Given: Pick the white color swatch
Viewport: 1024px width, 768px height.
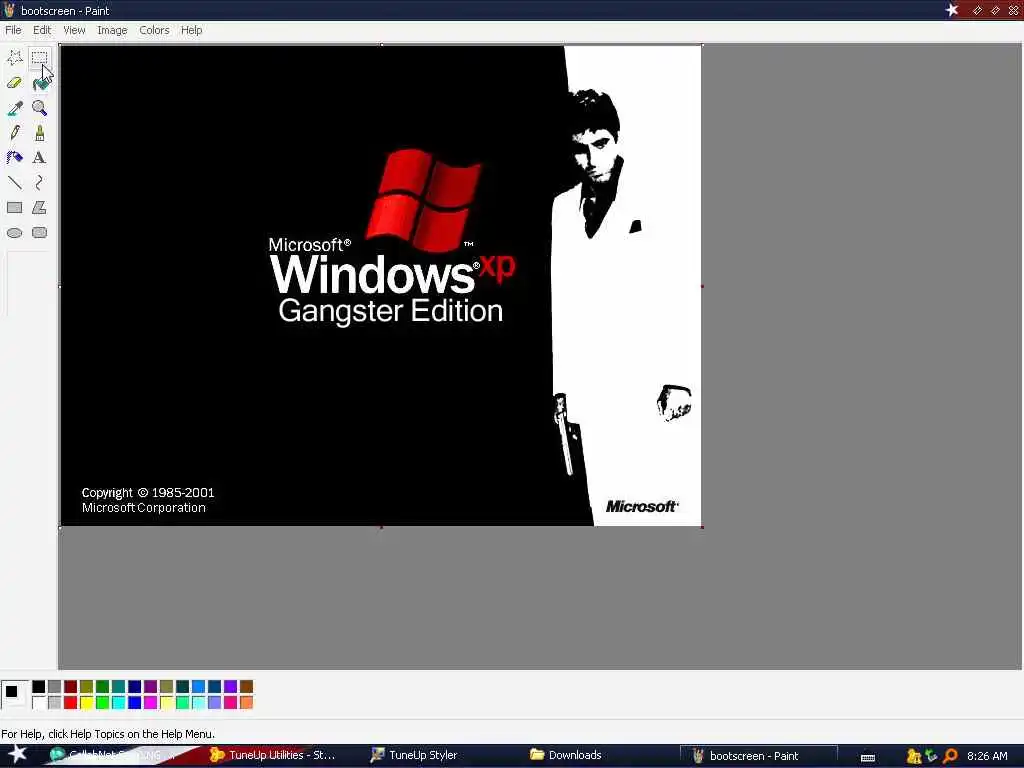Looking at the screenshot, I should 39,703.
